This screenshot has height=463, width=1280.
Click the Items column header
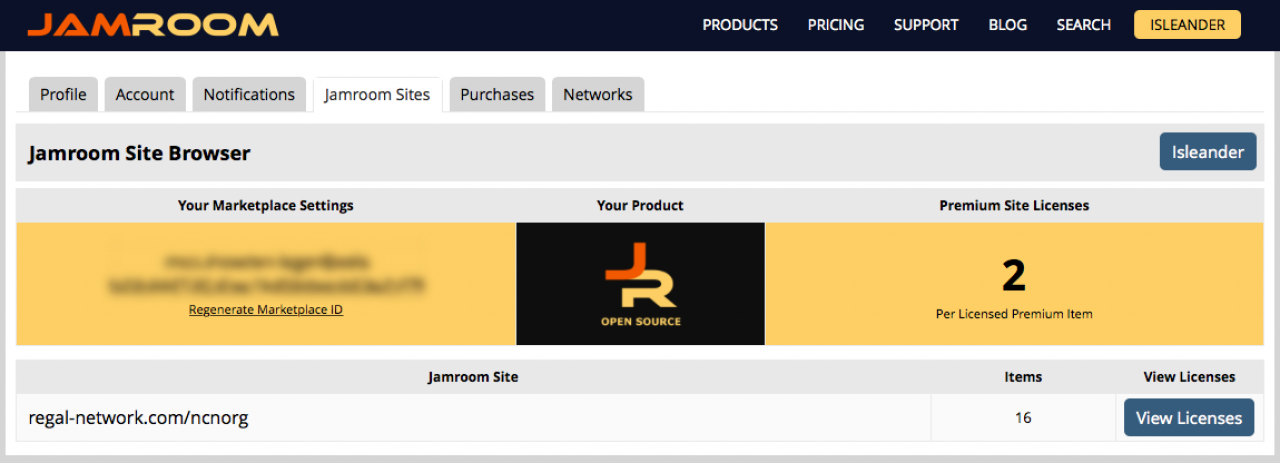tap(1023, 377)
